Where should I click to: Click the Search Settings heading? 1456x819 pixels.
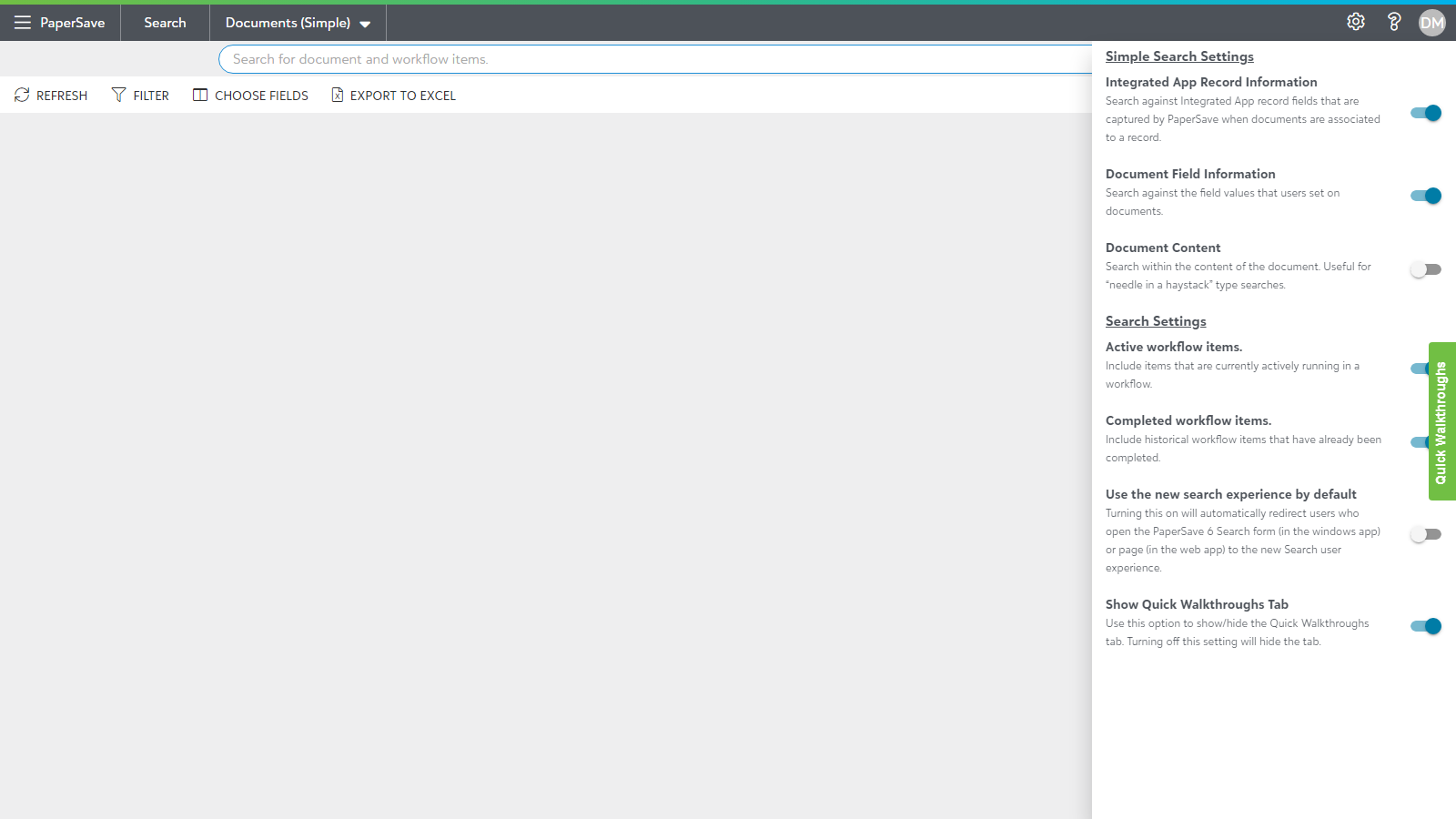[x=1156, y=321]
